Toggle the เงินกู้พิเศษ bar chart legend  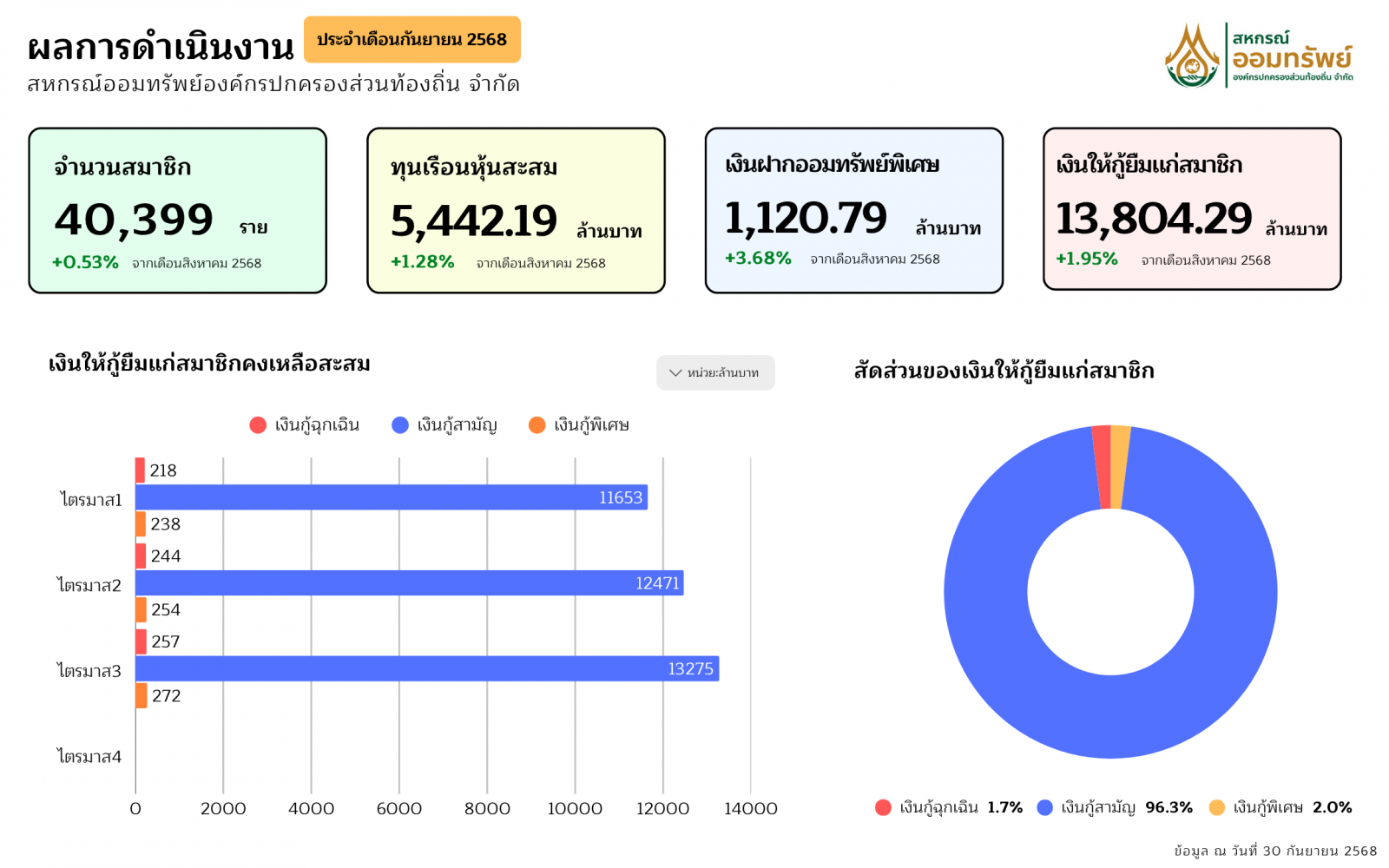(x=579, y=424)
